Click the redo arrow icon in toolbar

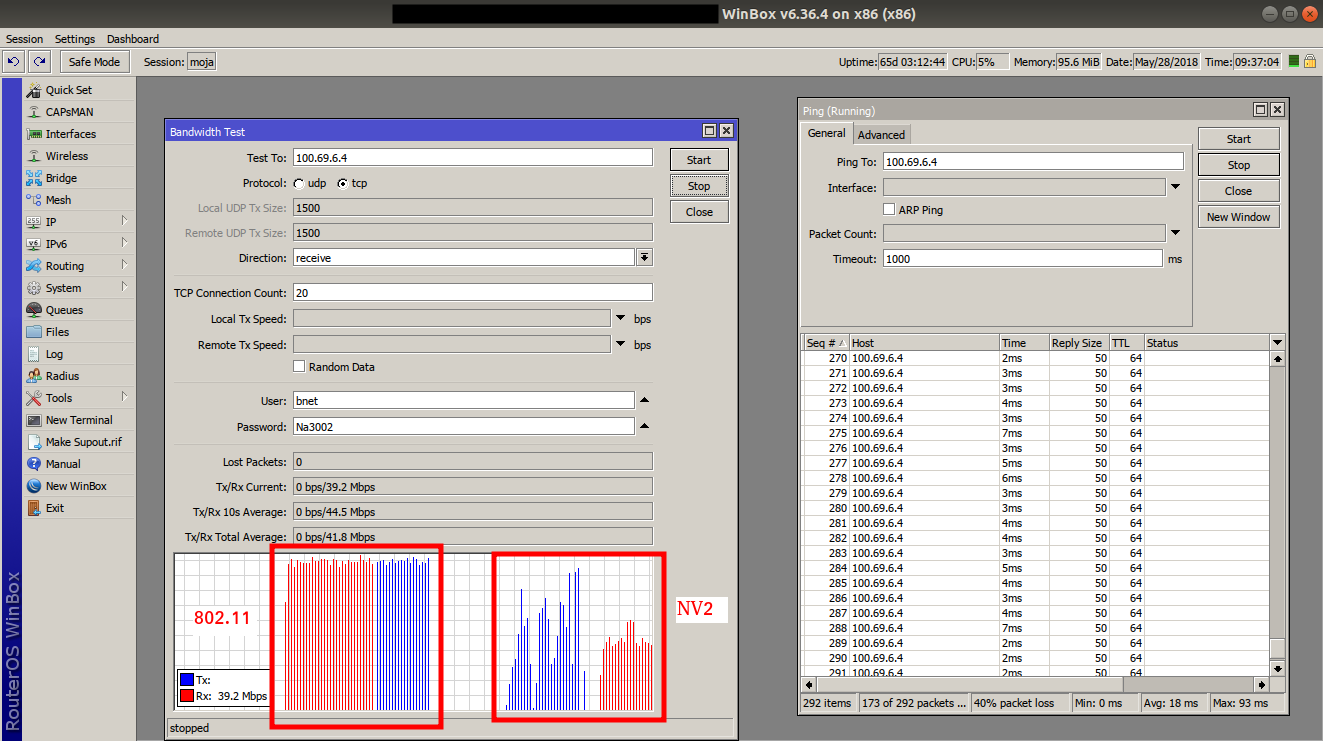(x=39, y=62)
